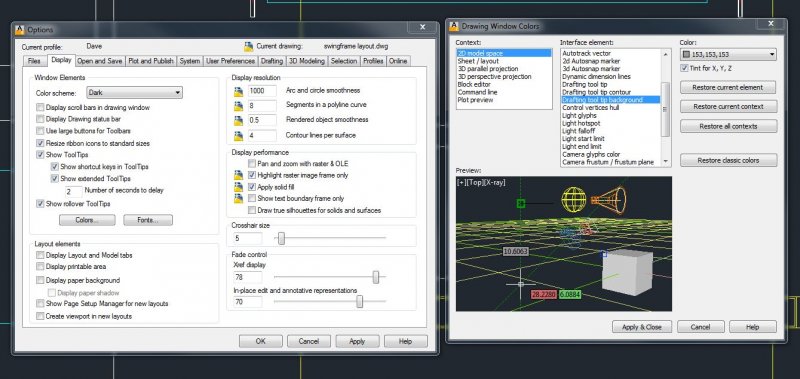Toggle Tint for X, Y, Z checkbox

pyautogui.click(x=684, y=68)
